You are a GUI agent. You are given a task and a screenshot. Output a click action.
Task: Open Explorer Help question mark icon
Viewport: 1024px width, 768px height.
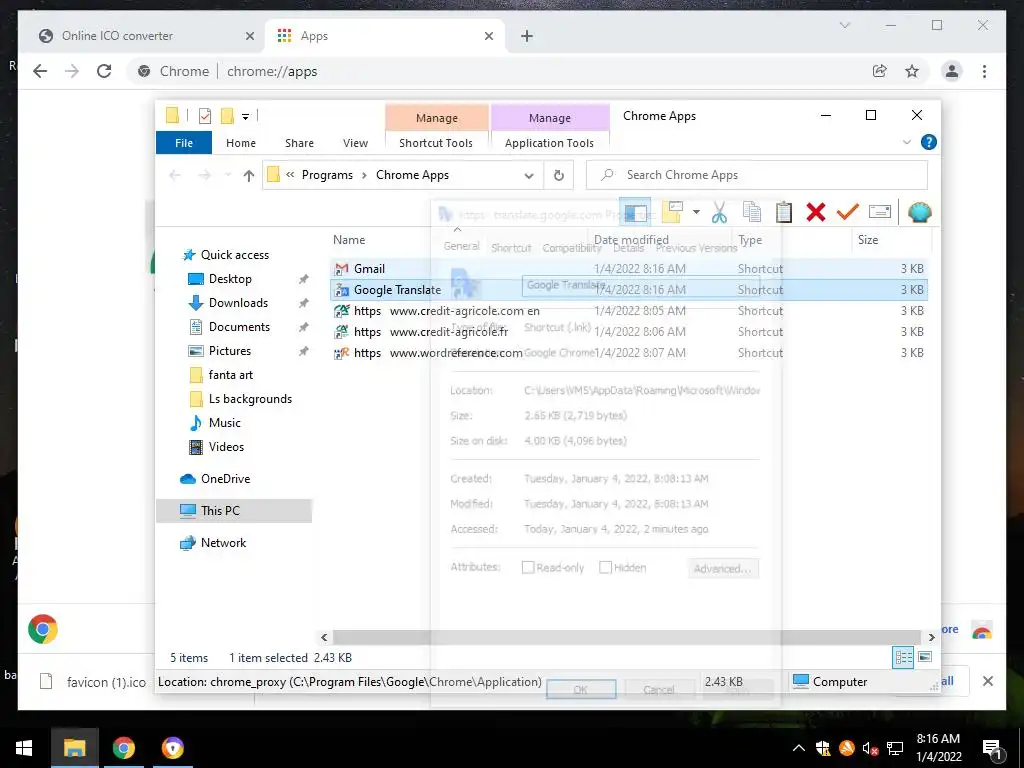click(x=928, y=142)
